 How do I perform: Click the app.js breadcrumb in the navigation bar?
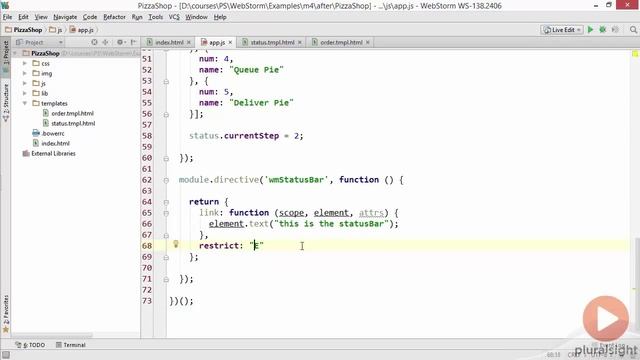point(82,30)
